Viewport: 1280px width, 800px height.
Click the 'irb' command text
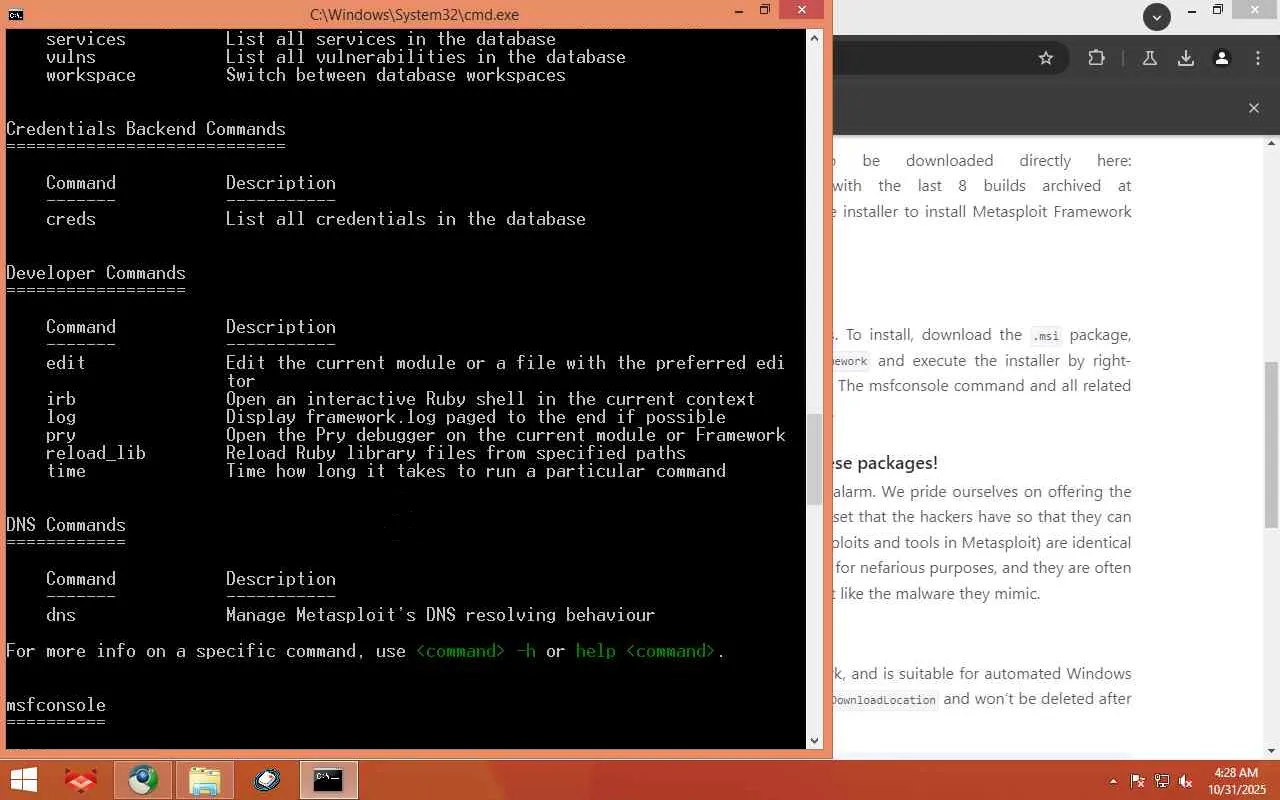point(61,399)
